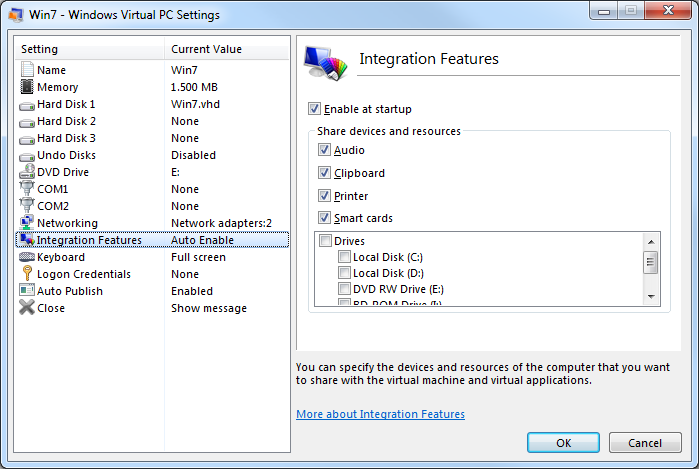The width and height of the screenshot is (699, 469).
Task: Minimize the settings window
Action: tap(604, 11)
